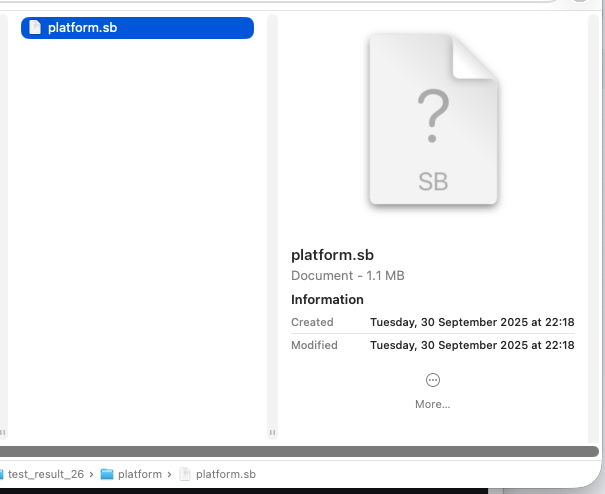Click the file icon beside platform.sb in list
Viewport: 605px width, 494px height.
click(35, 28)
